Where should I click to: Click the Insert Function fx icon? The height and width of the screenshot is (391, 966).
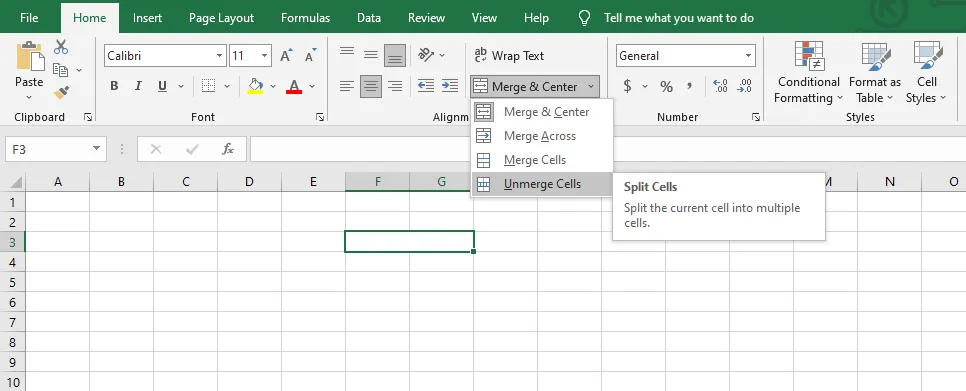pos(228,149)
